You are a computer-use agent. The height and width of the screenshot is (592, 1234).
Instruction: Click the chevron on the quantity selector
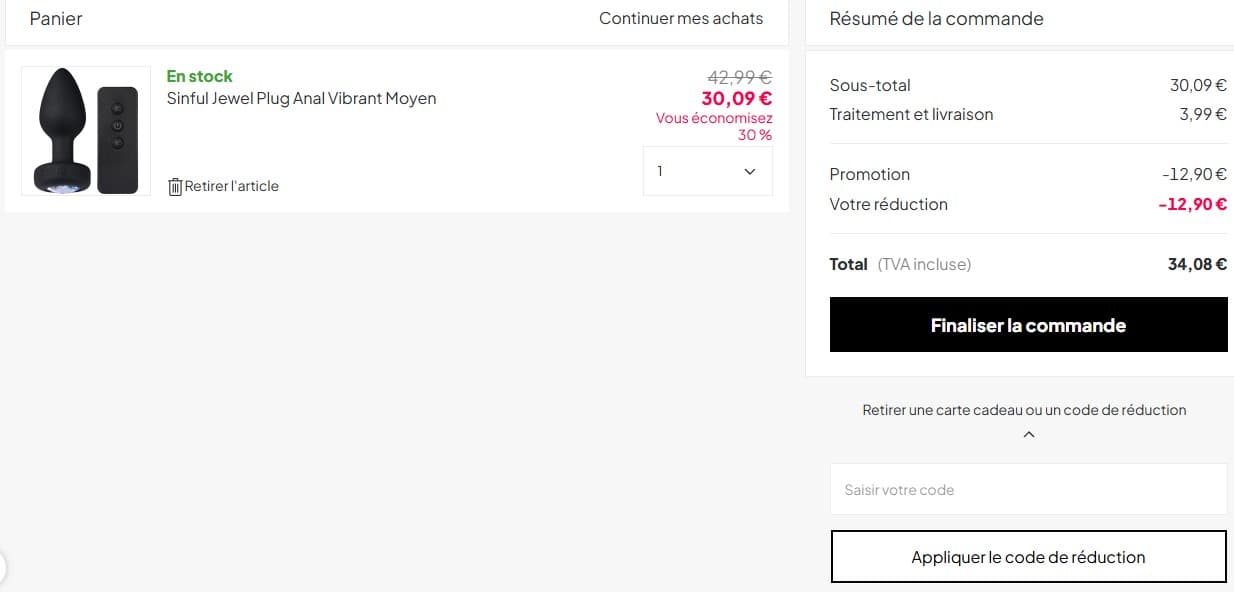click(749, 171)
